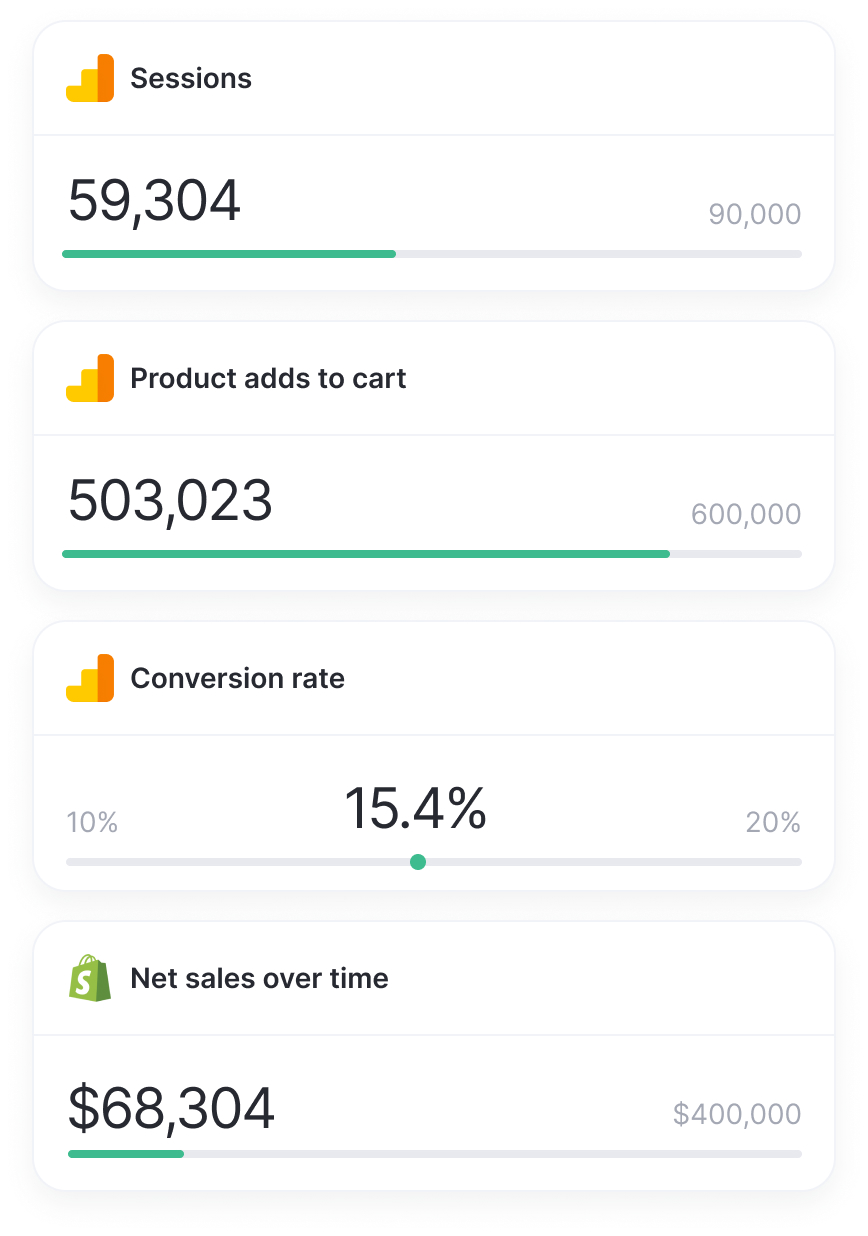The height and width of the screenshot is (1236, 868).
Task: Click the 10% minimum label
Action: tap(92, 823)
